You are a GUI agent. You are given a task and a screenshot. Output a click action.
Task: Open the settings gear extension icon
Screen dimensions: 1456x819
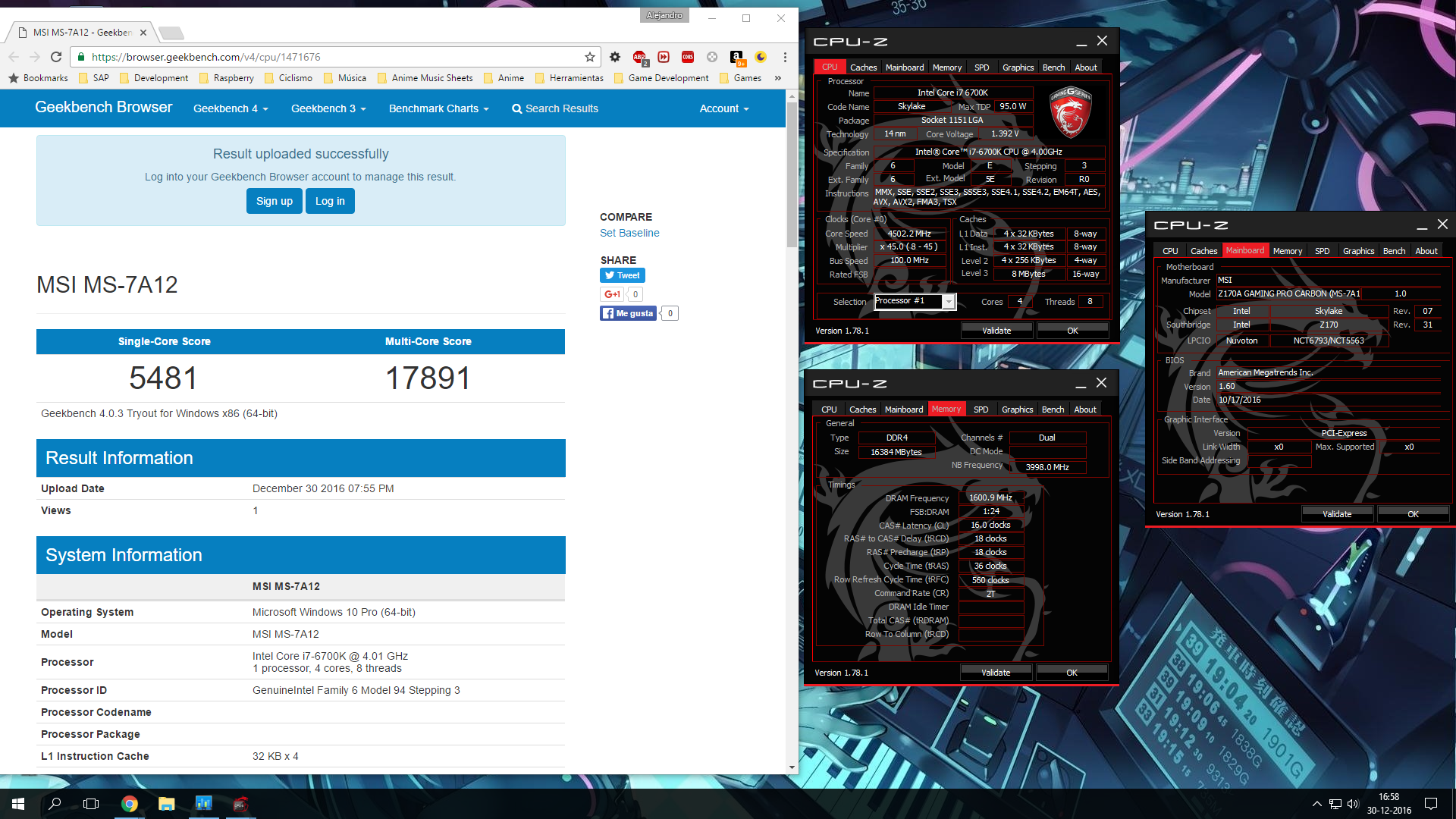coord(615,57)
